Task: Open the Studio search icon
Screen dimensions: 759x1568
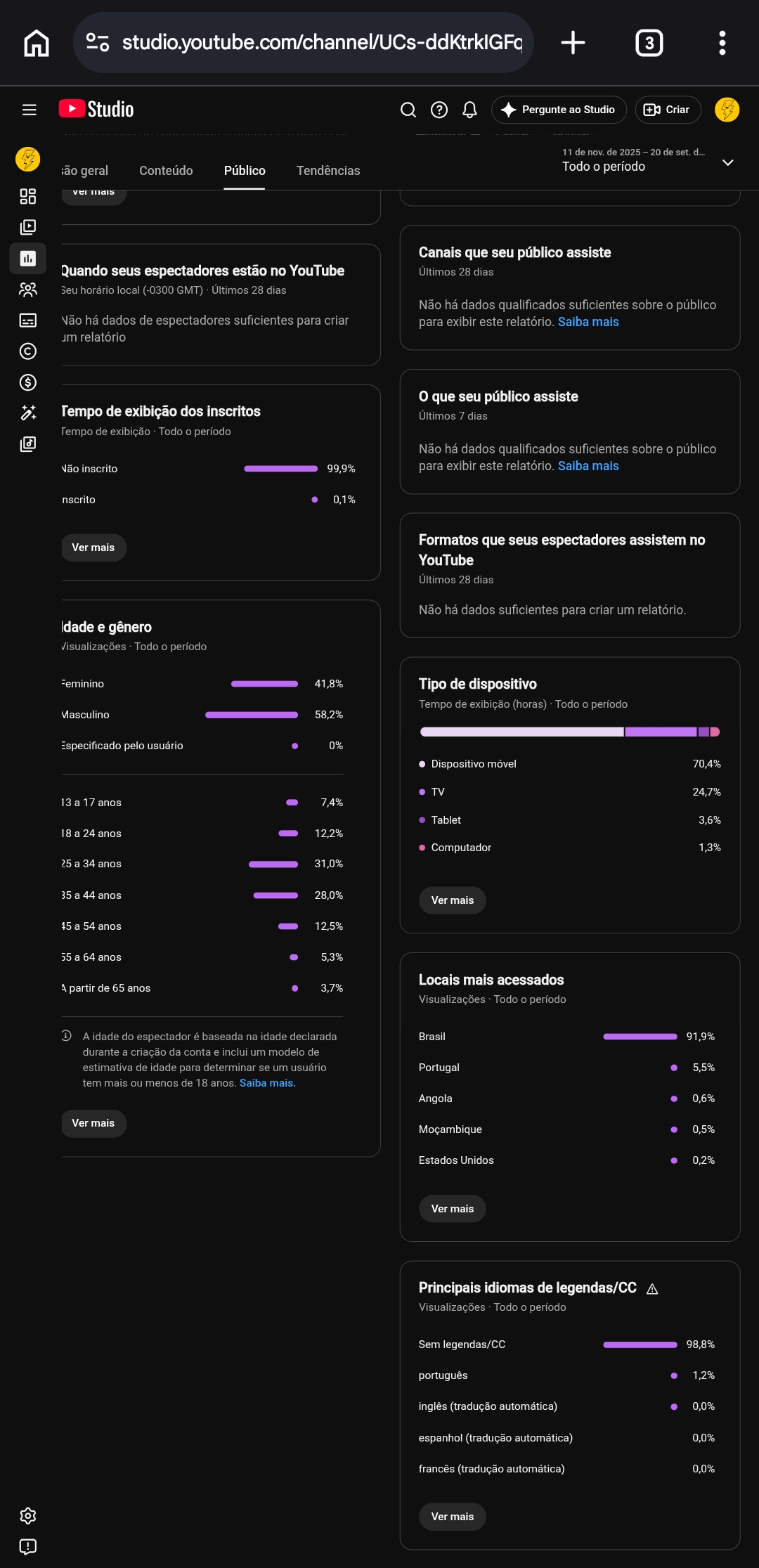Action: tap(408, 110)
